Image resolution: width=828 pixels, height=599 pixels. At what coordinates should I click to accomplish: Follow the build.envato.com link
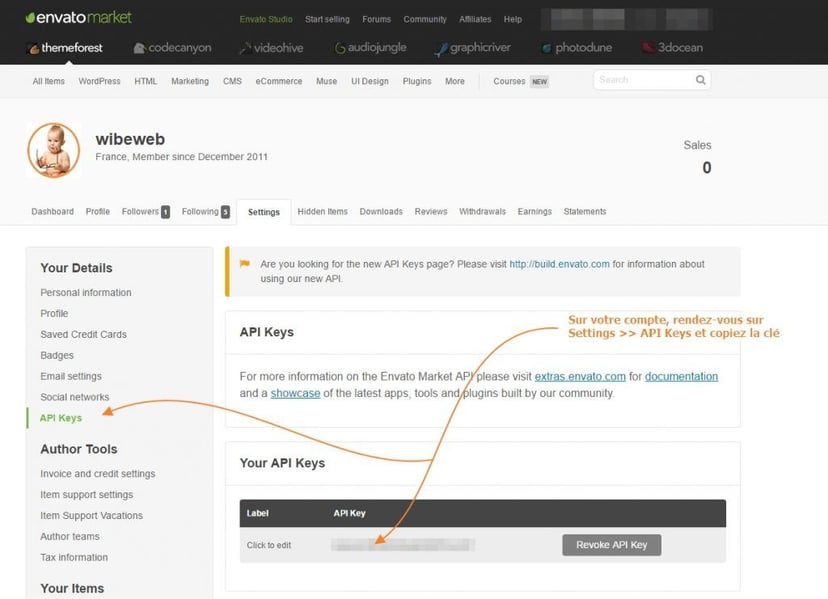click(559, 264)
